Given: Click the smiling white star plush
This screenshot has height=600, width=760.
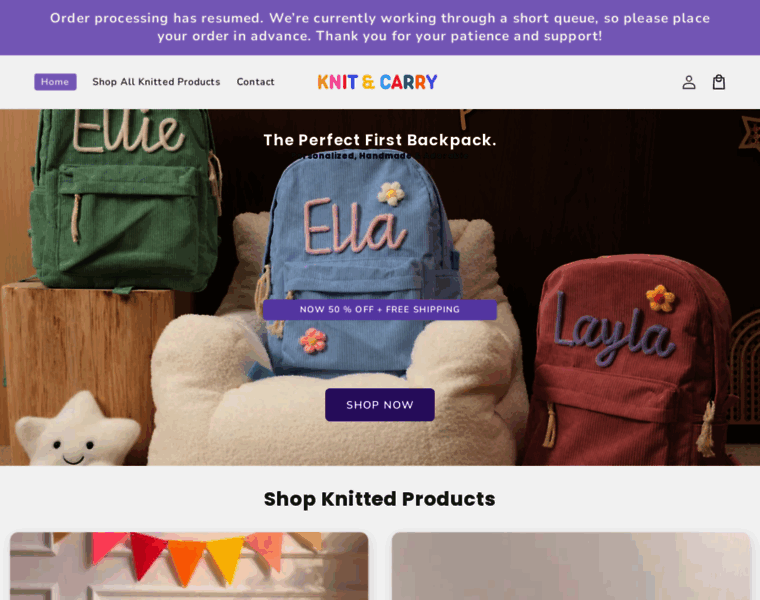Looking at the screenshot, I should [77, 429].
